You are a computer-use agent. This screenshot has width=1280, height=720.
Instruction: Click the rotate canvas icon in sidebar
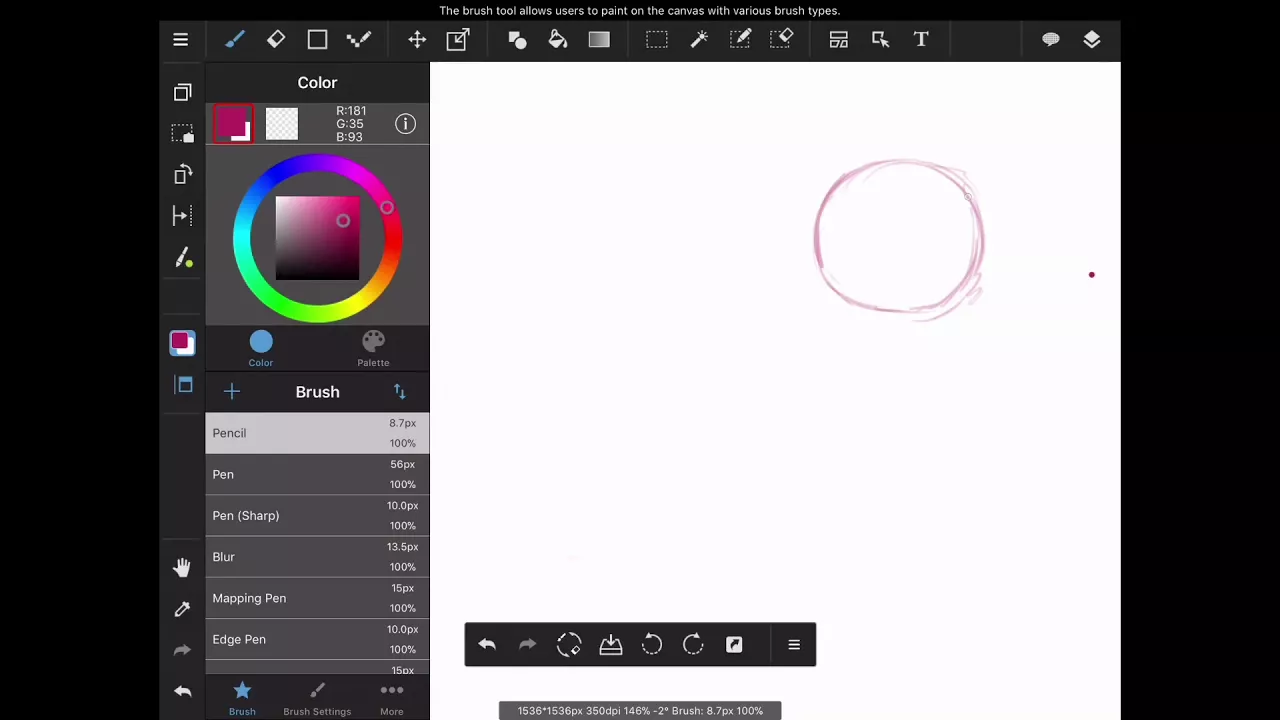coord(182,175)
